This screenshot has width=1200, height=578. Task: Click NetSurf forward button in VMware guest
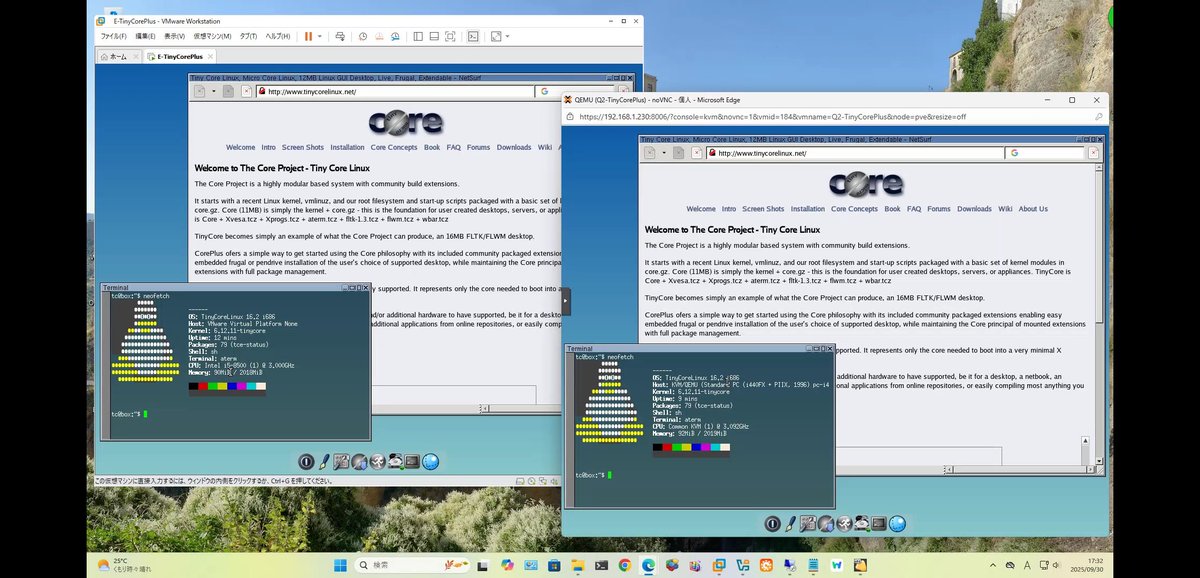[x=228, y=91]
